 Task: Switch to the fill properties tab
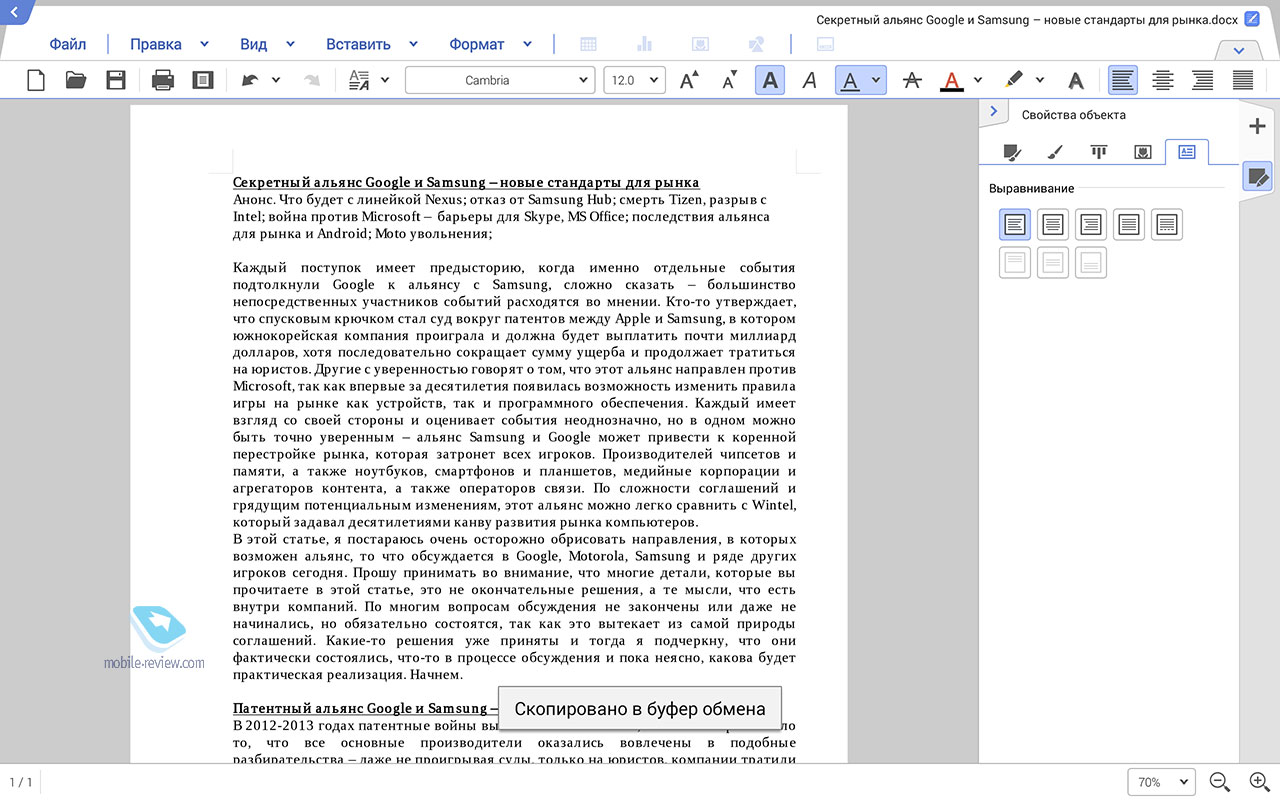click(1012, 152)
